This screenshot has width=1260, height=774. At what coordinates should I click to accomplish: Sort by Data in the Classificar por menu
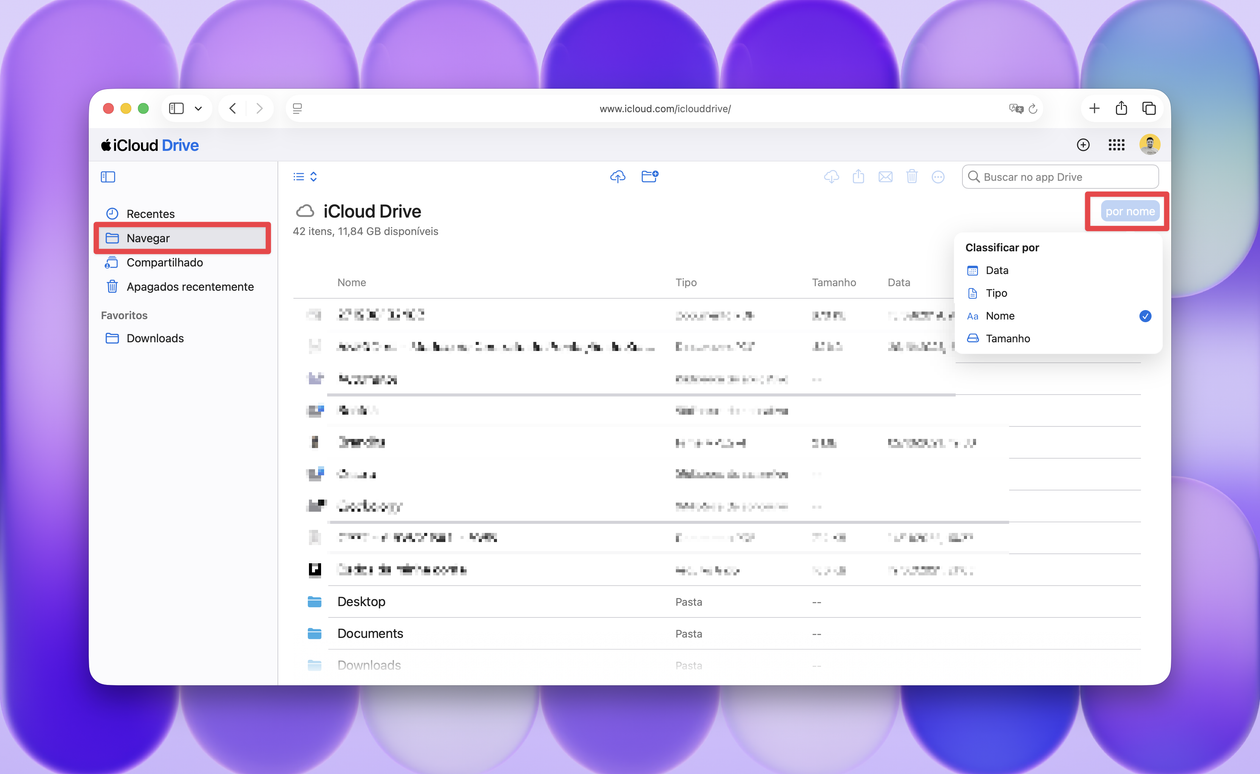point(1058,270)
